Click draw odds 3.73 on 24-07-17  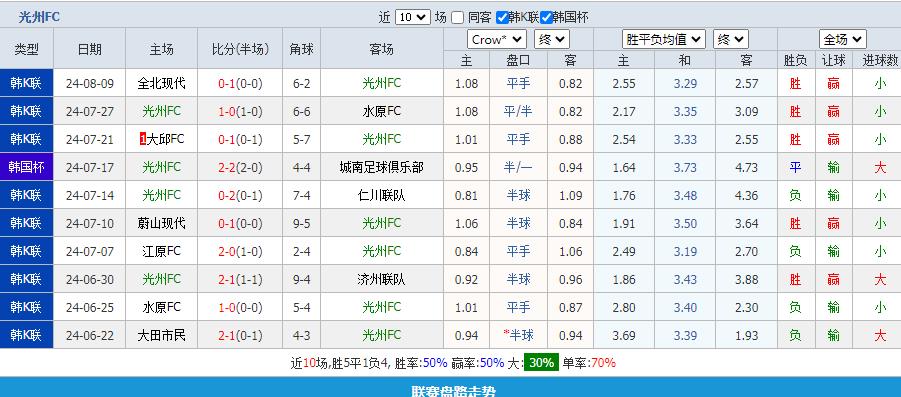pos(685,168)
